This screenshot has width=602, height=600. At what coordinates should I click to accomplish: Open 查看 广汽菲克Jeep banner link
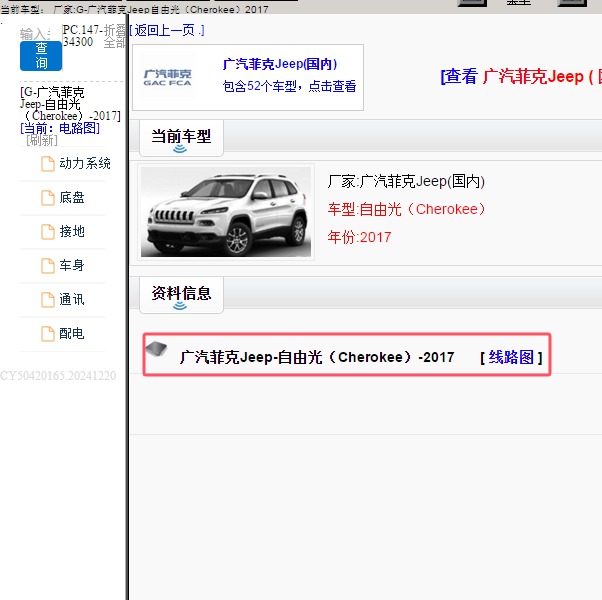coord(521,76)
